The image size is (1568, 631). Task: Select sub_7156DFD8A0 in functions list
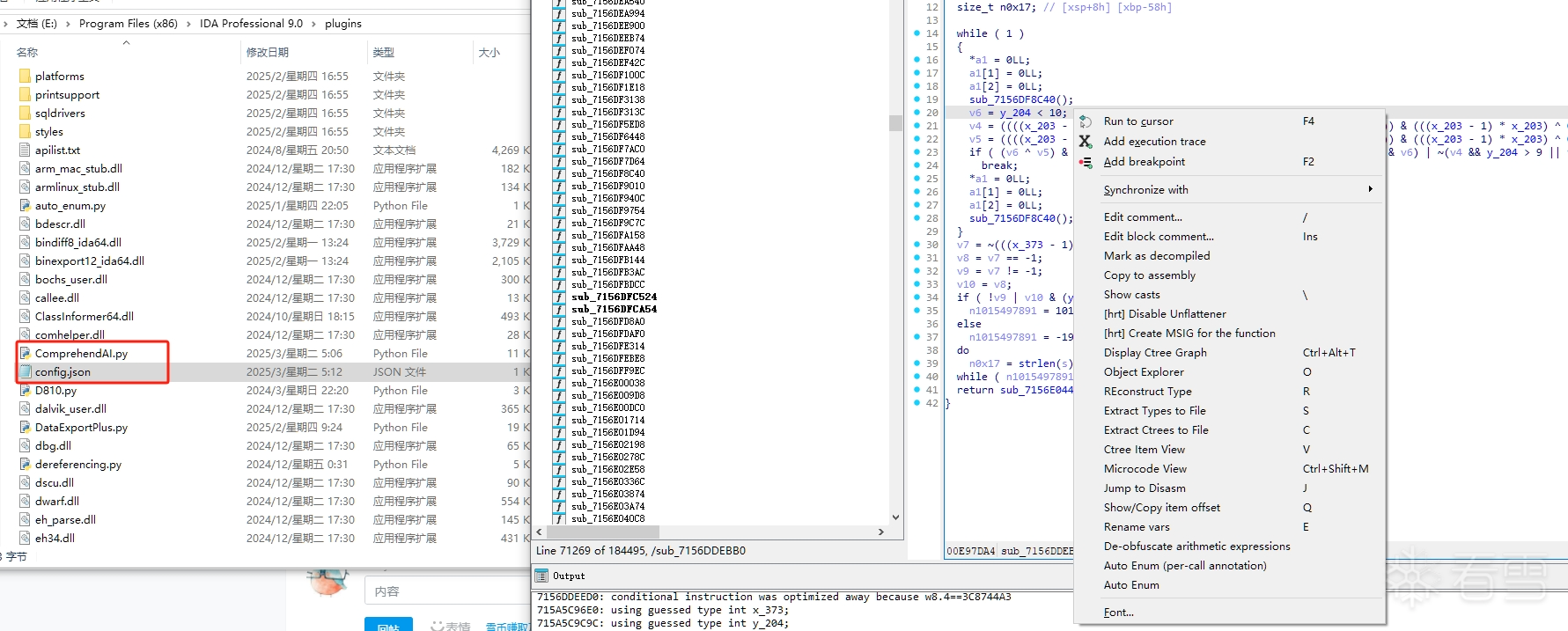607,322
